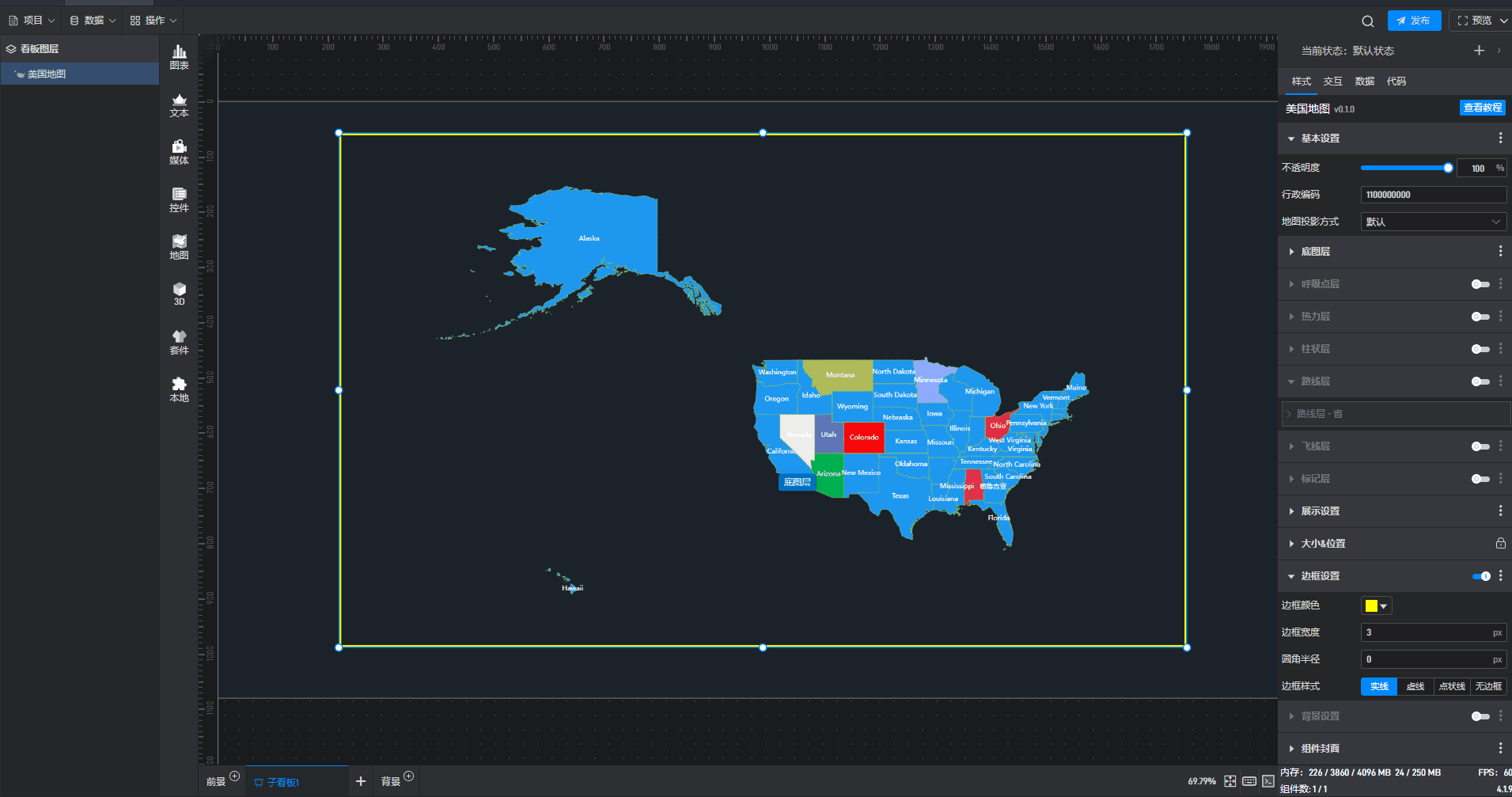Expand the 底图层 section
The image size is (1512, 797).
(1316, 252)
